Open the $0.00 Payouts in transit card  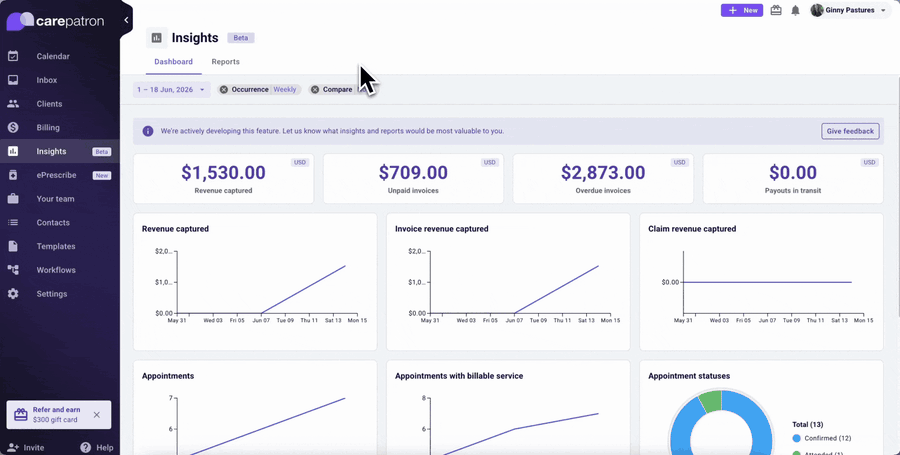point(793,178)
